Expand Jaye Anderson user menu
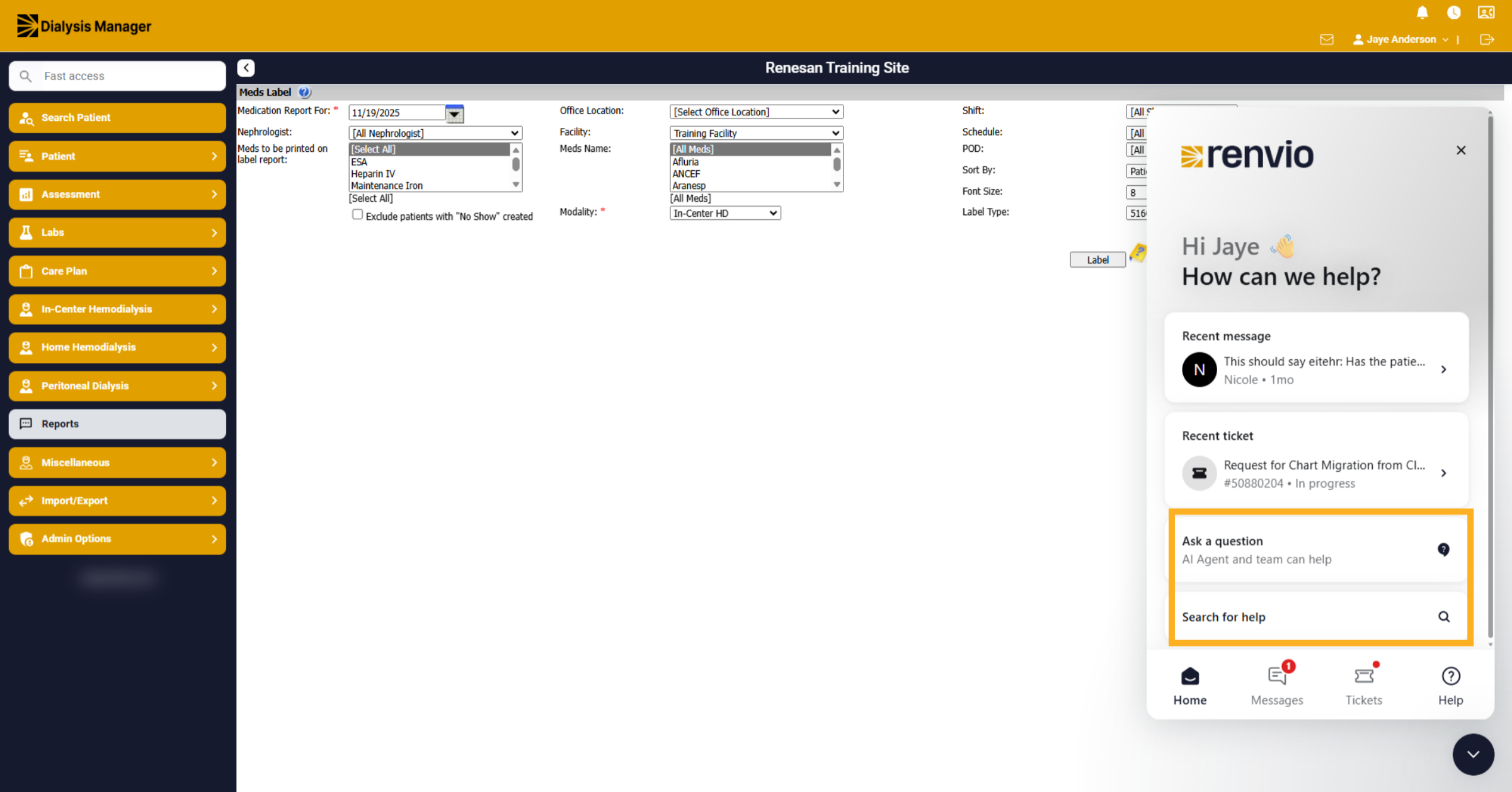Image resolution: width=1512 pixels, height=792 pixels. (x=1400, y=40)
